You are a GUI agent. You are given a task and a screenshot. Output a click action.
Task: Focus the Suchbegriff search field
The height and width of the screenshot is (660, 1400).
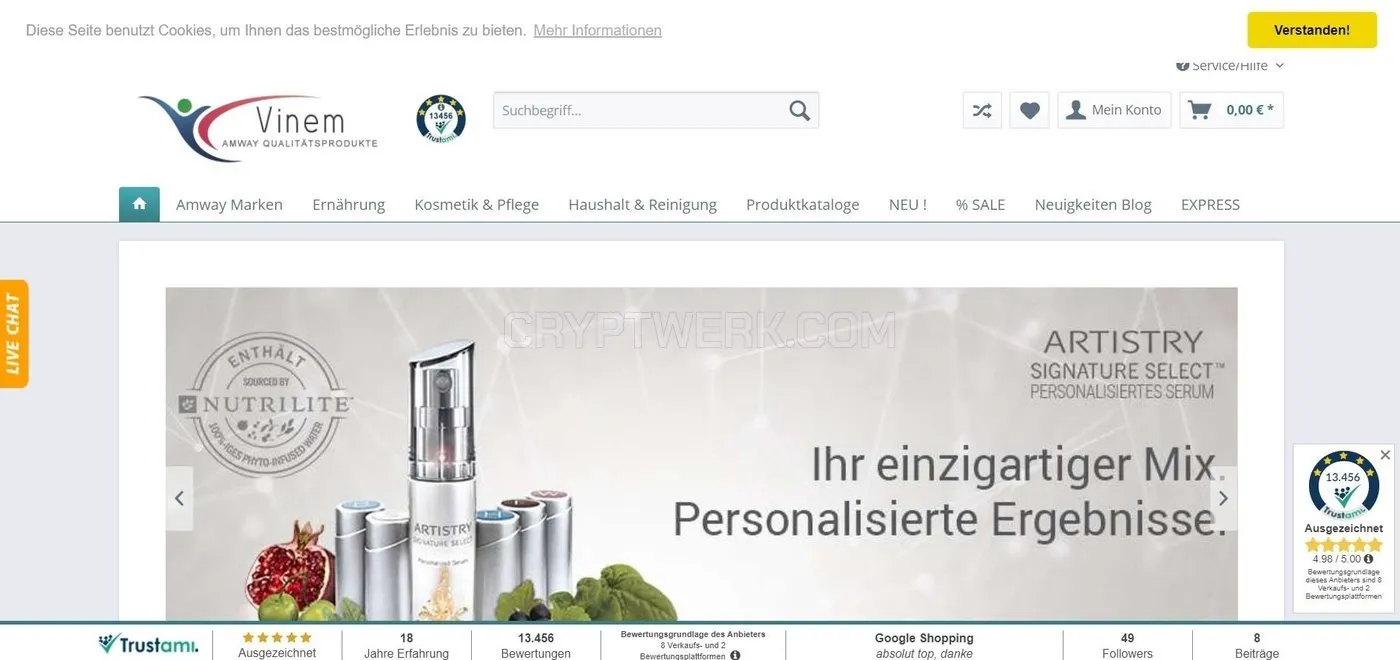(x=640, y=110)
